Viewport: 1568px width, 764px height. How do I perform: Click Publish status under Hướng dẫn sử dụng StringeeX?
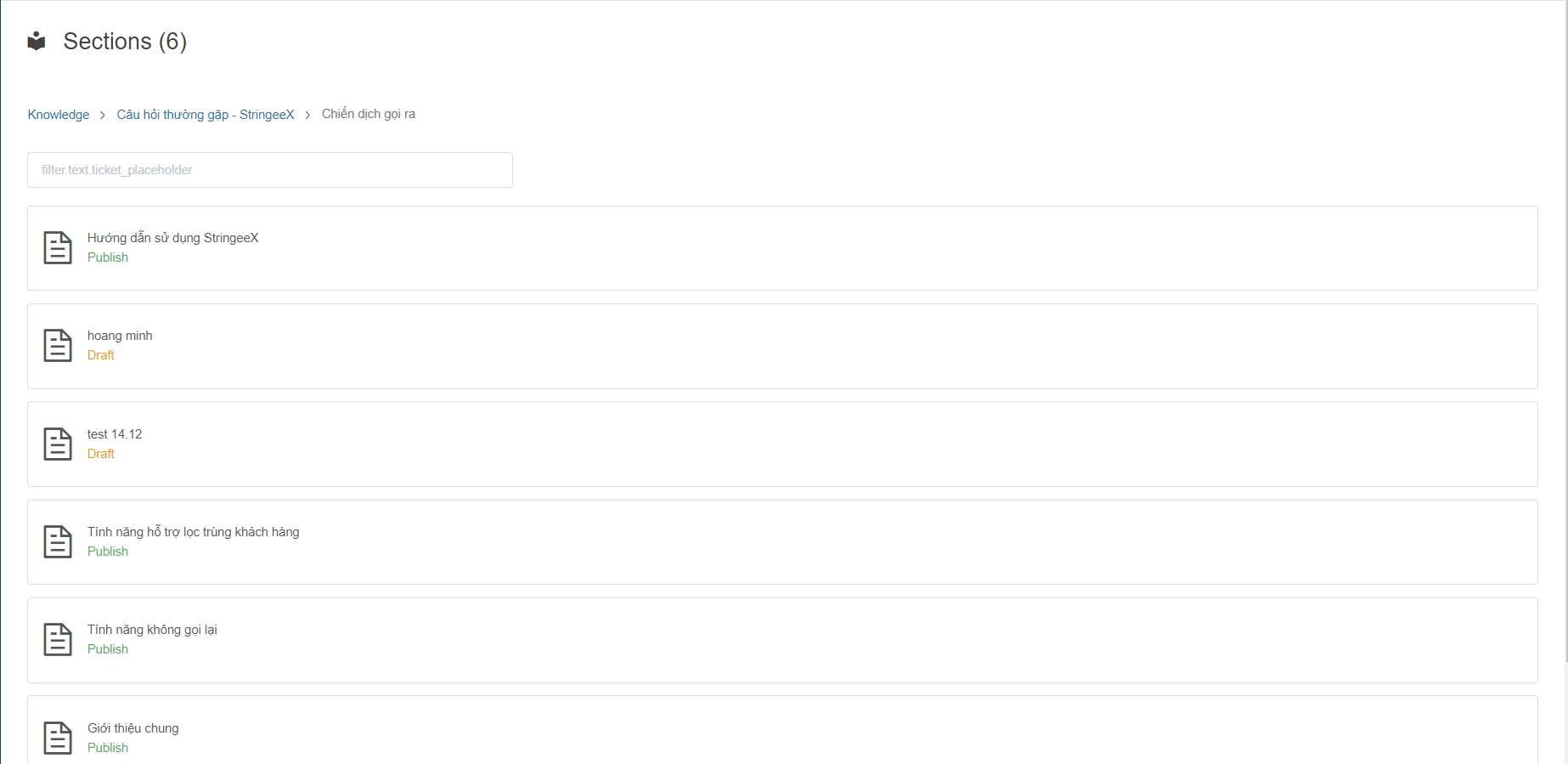pyautogui.click(x=108, y=257)
